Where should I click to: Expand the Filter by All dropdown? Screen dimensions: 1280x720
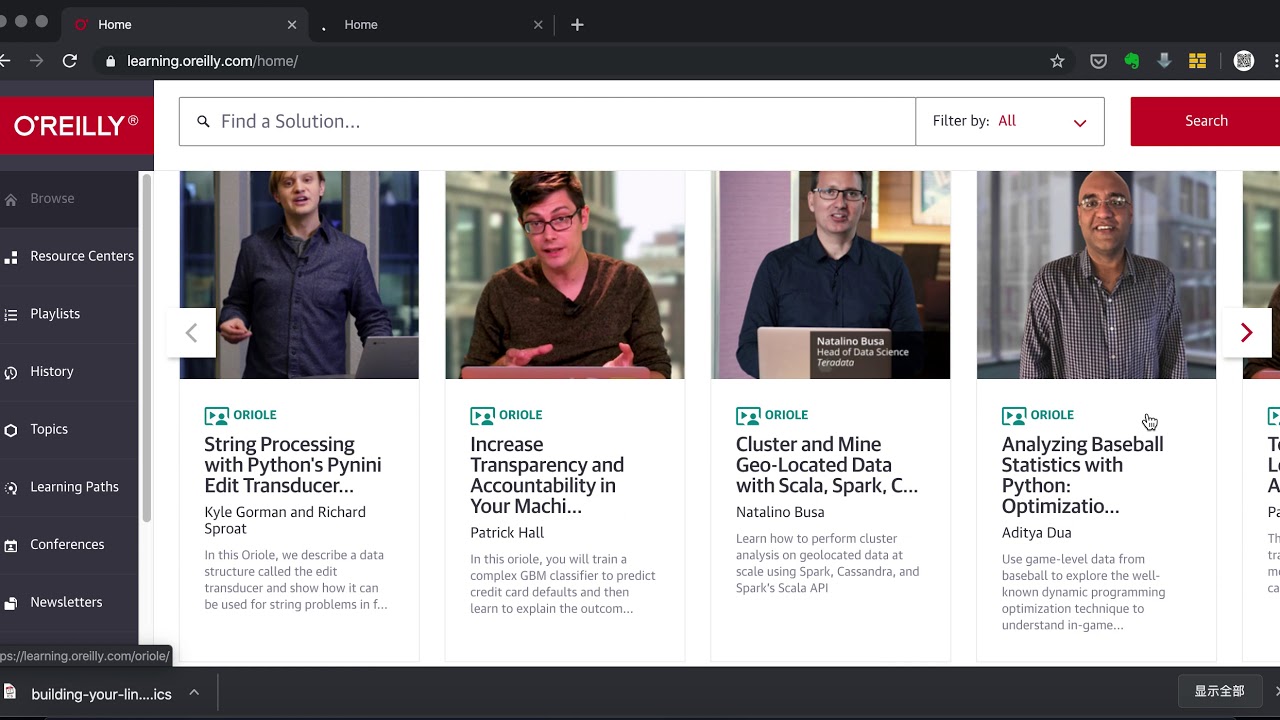[1009, 121]
